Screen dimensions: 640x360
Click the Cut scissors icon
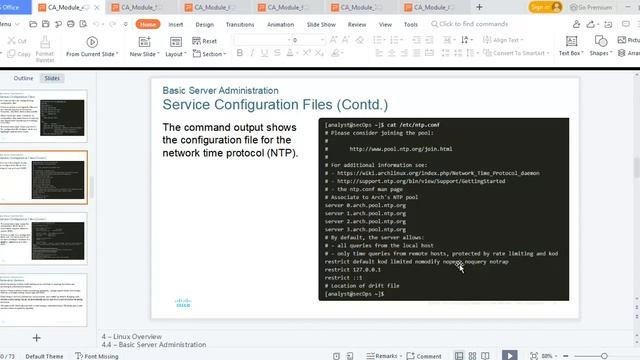[x=11, y=41]
